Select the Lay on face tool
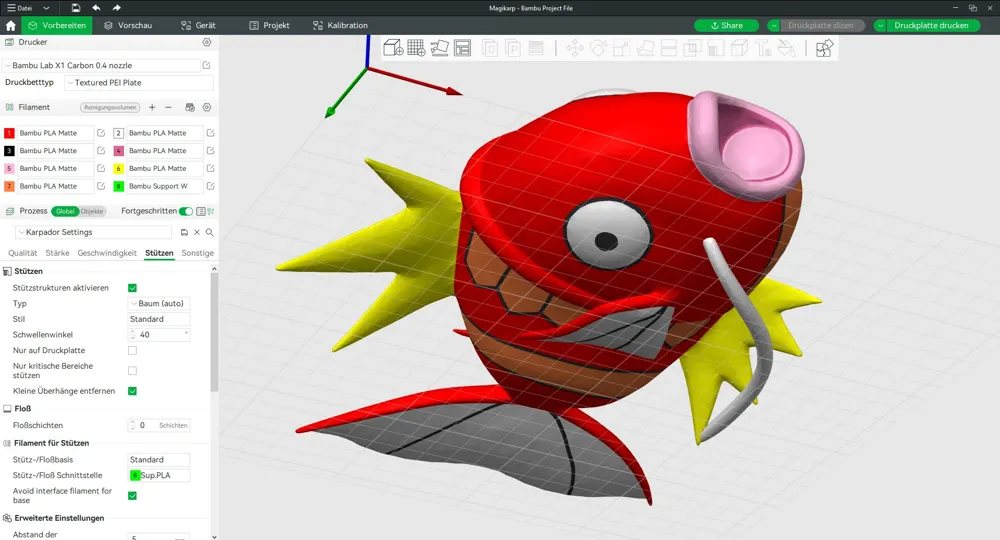 point(645,48)
